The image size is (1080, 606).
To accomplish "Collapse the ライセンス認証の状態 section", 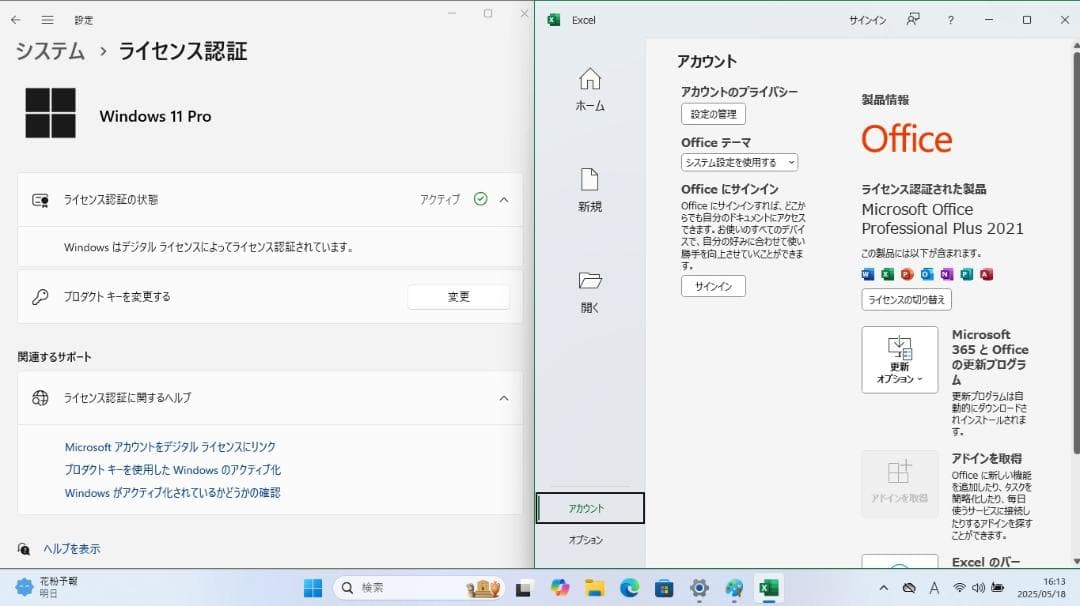I will tap(504, 199).
